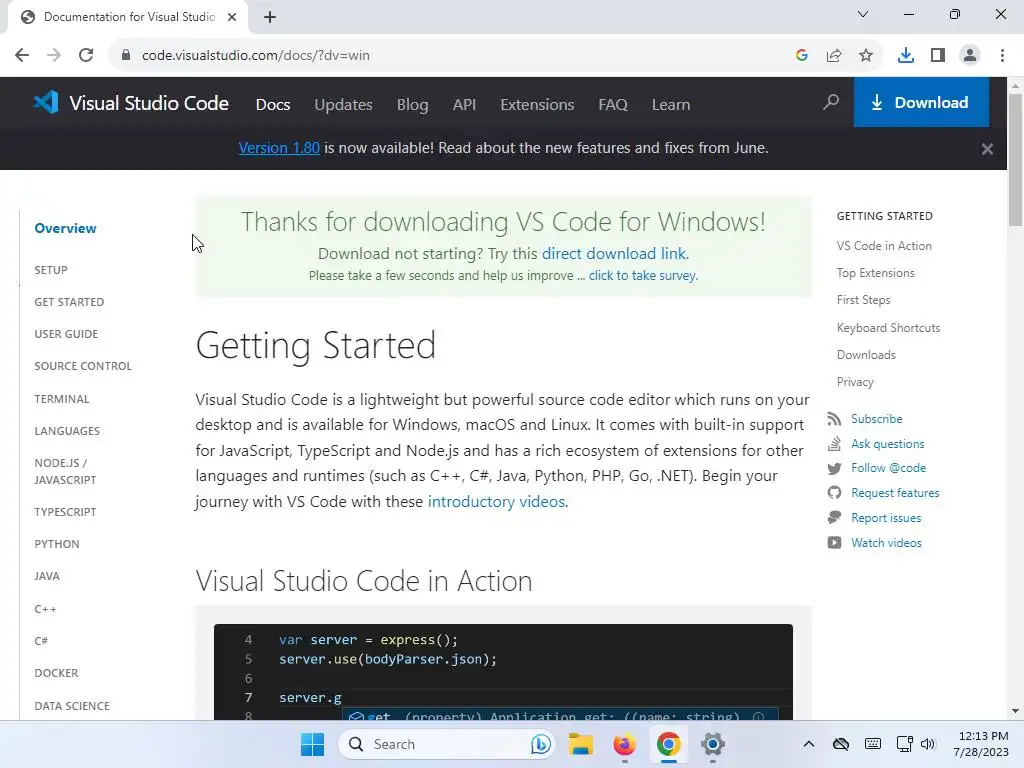Bookmark this page with star icon

click(866, 56)
